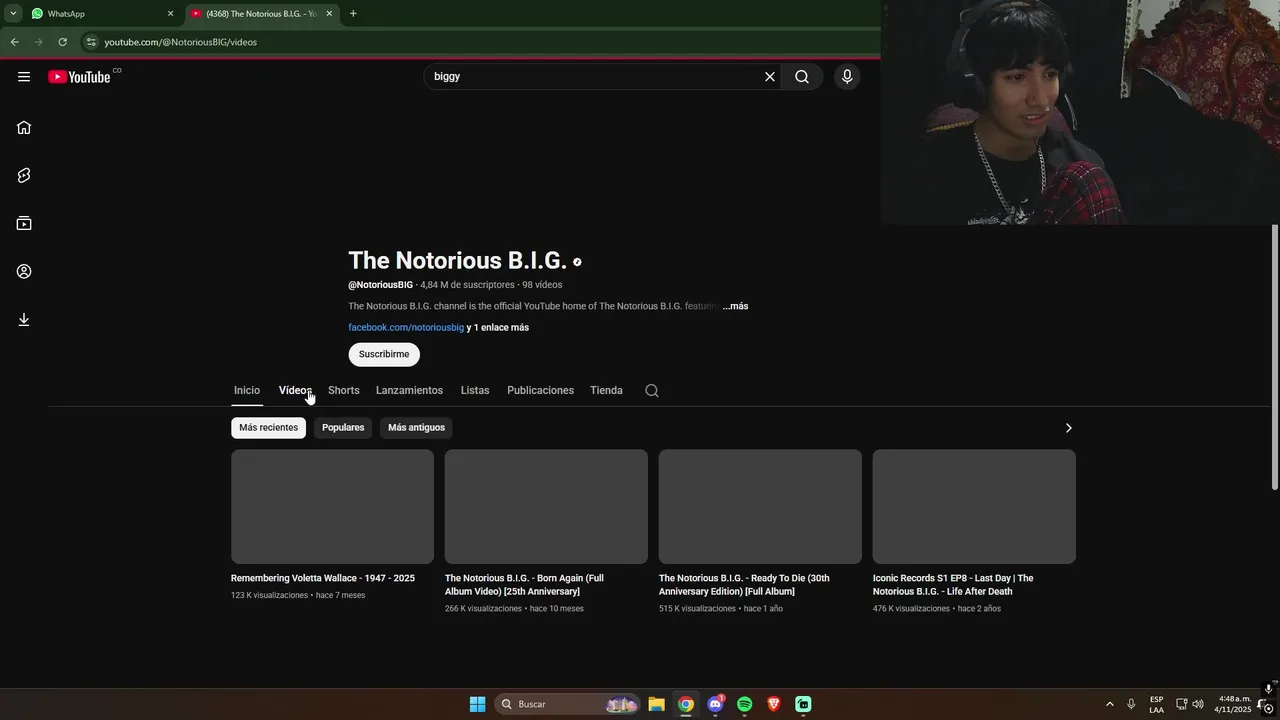The width and height of the screenshot is (1280, 720).
Task: Go back with the browser back arrow
Action: point(14,42)
